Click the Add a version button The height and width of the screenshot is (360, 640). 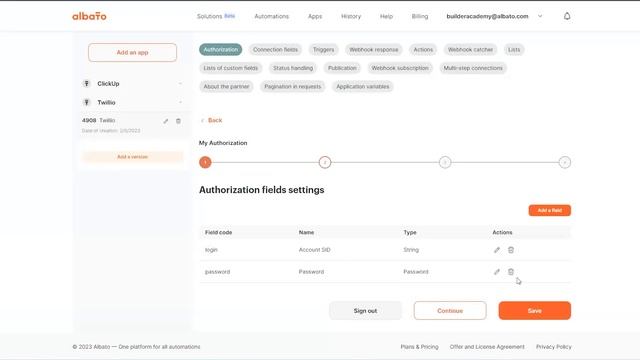132,157
